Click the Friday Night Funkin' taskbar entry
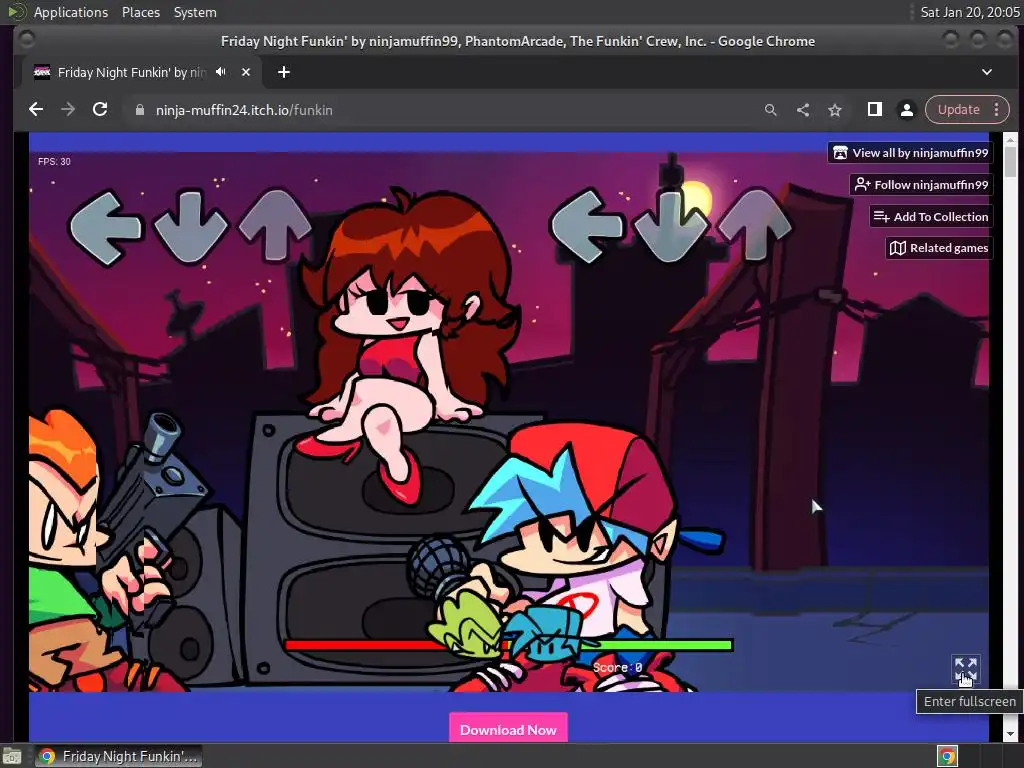This screenshot has height=768, width=1024. coord(118,756)
